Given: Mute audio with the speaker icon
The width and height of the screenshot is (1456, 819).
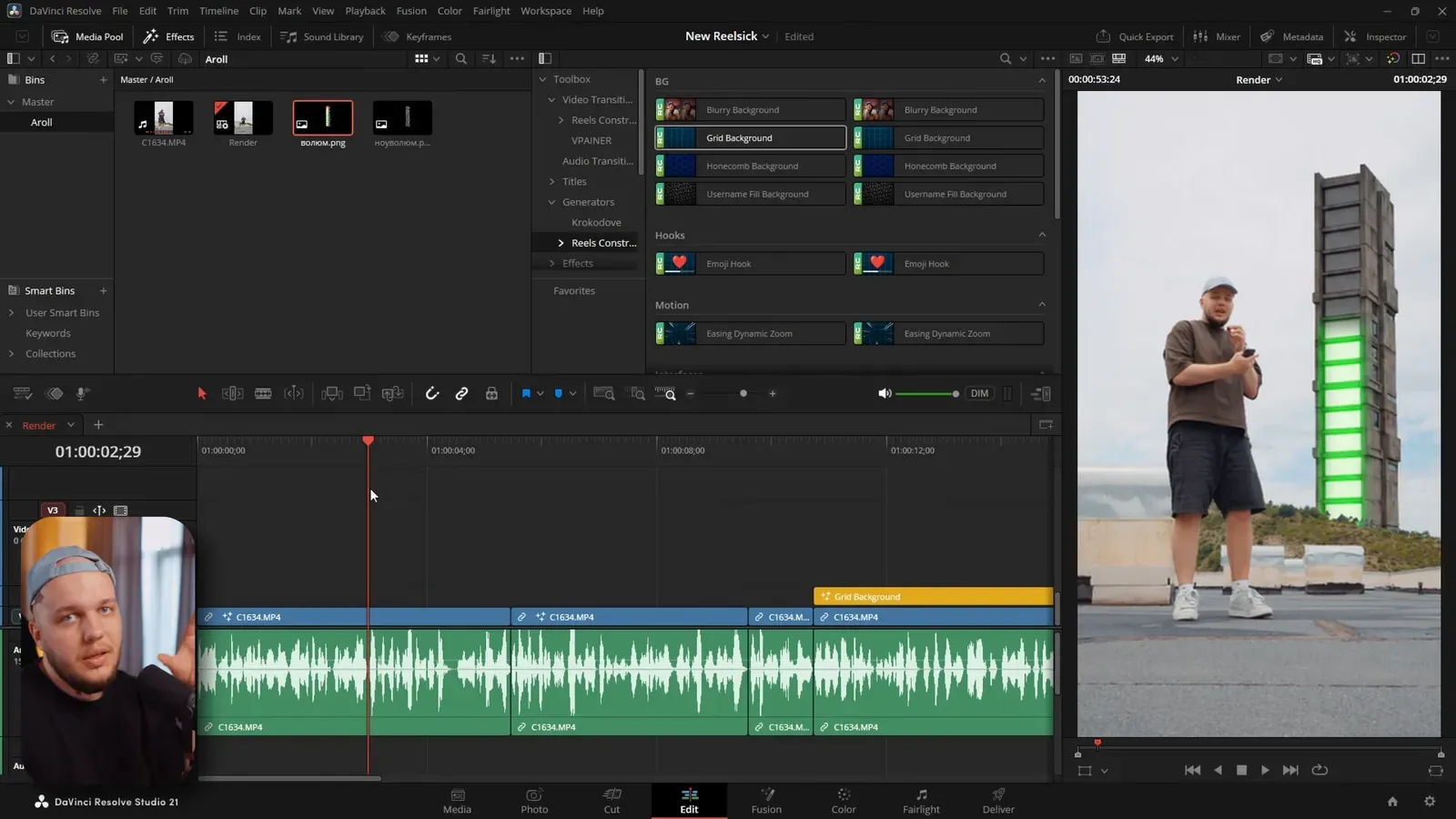Looking at the screenshot, I should pos(884,393).
